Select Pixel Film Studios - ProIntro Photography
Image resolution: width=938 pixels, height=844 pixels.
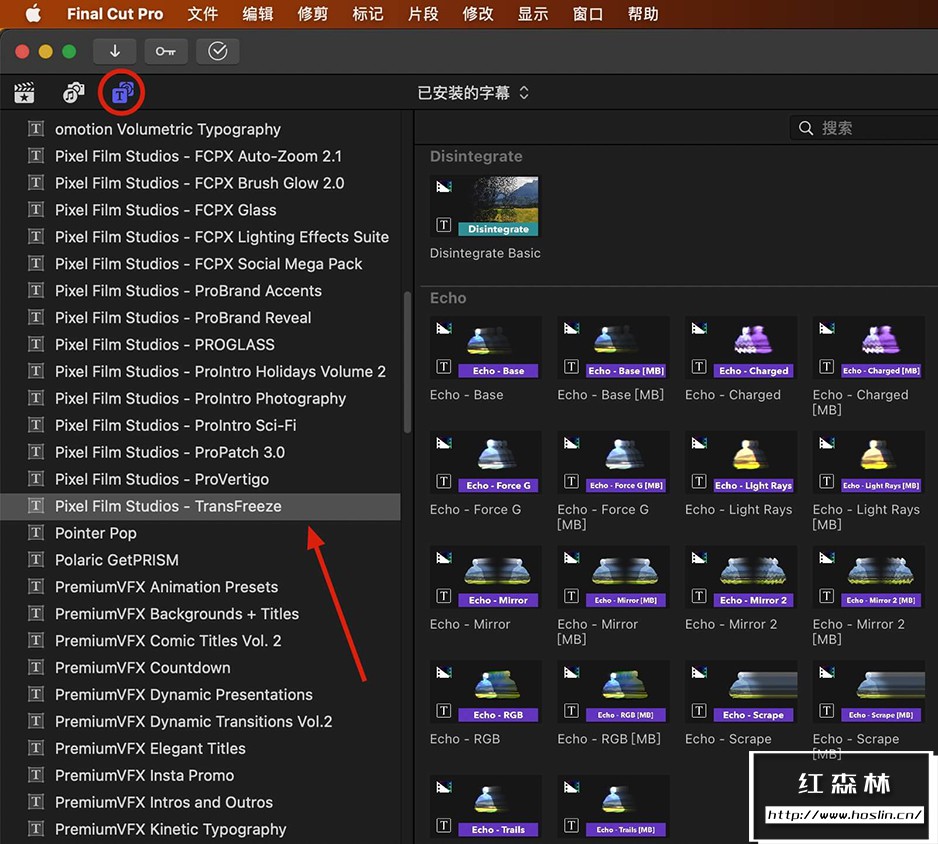click(x=200, y=398)
